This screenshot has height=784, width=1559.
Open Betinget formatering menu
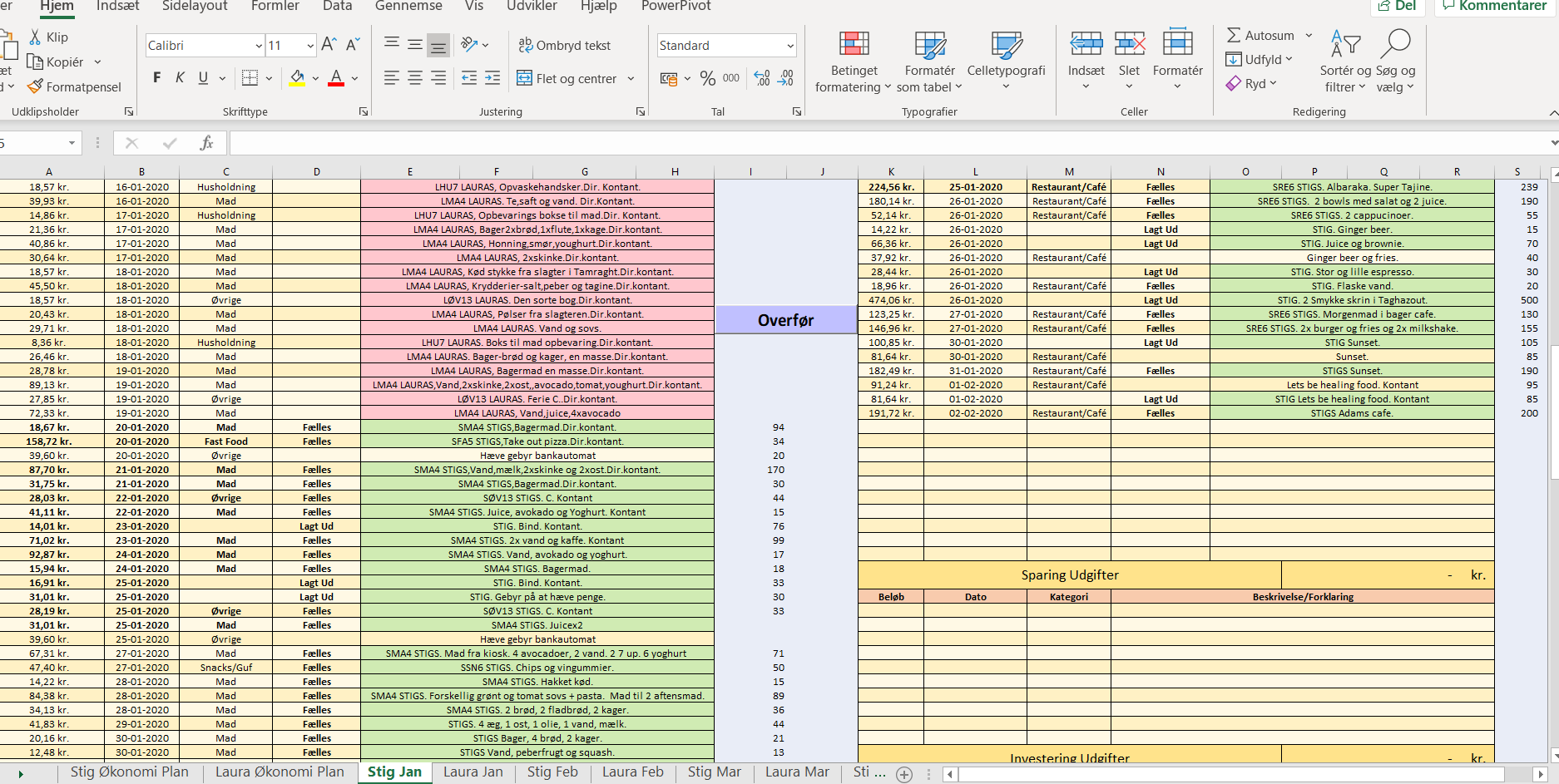pyautogui.click(x=854, y=62)
